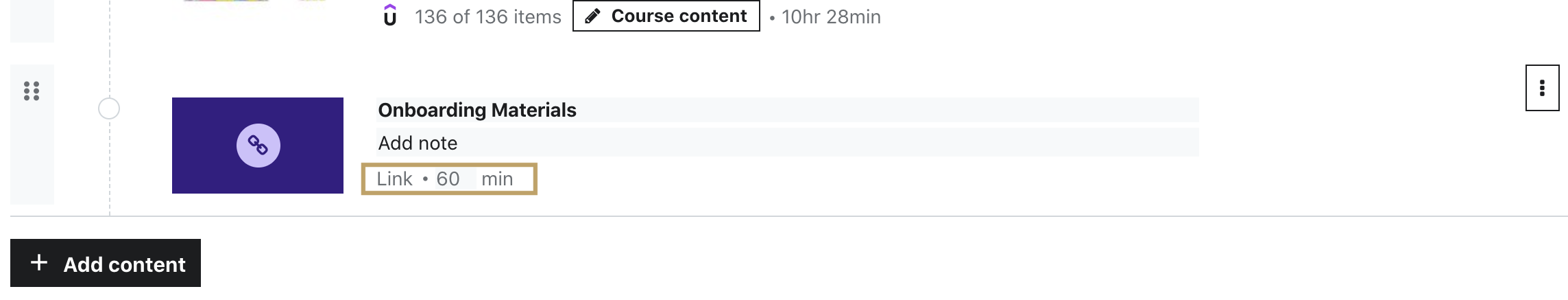The width and height of the screenshot is (1568, 300).
Task: Select the circle marker beside Onboarding Materials
Action: pos(109,108)
